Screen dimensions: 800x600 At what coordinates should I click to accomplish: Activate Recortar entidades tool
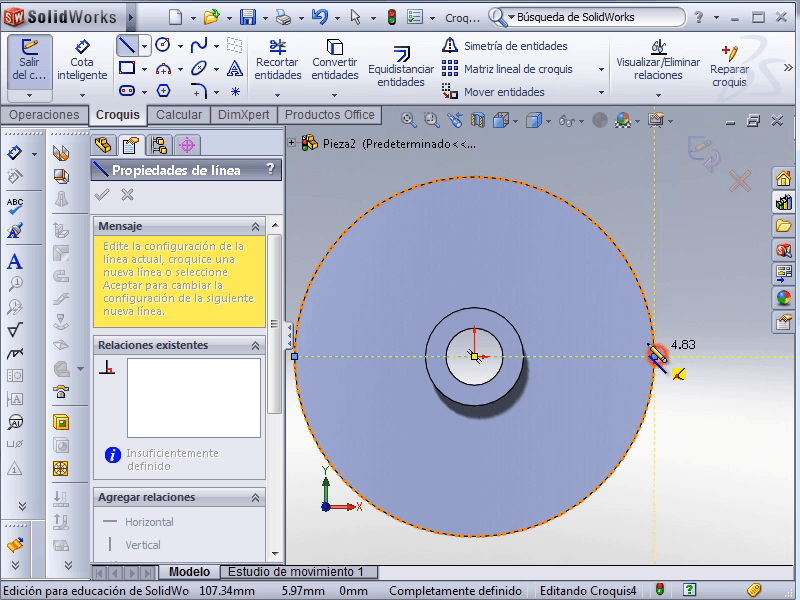click(277, 60)
